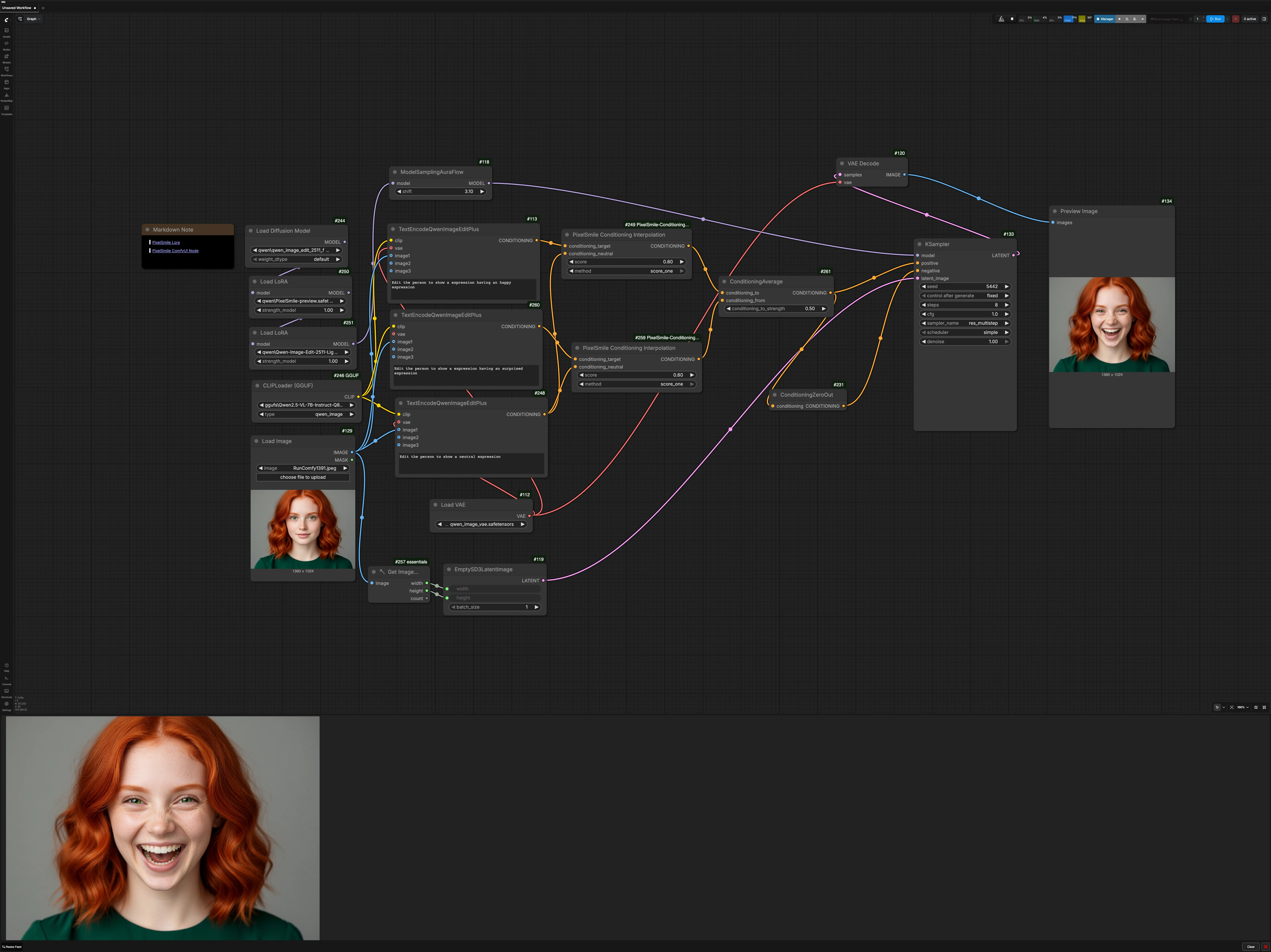Click the graph mode icon beside Graph
The image size is (1271, 952).
click(x=20, y=19)
